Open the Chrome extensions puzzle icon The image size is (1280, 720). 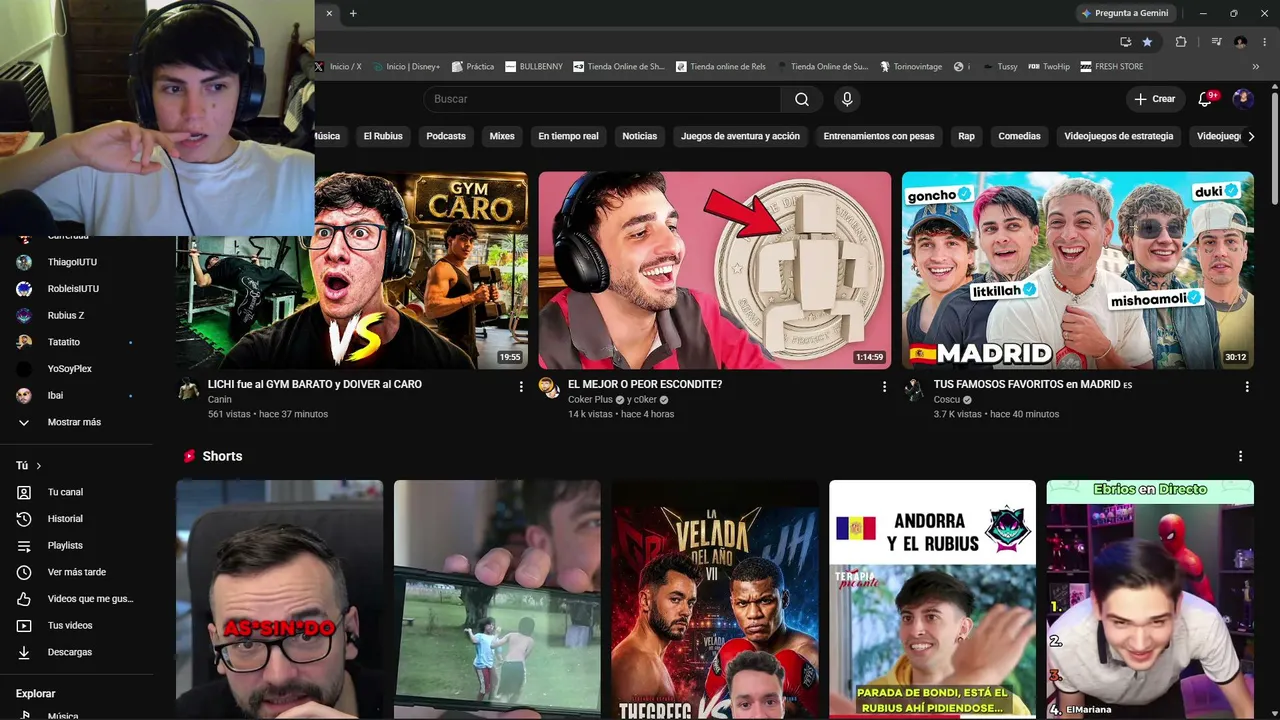click(1181, 42)
